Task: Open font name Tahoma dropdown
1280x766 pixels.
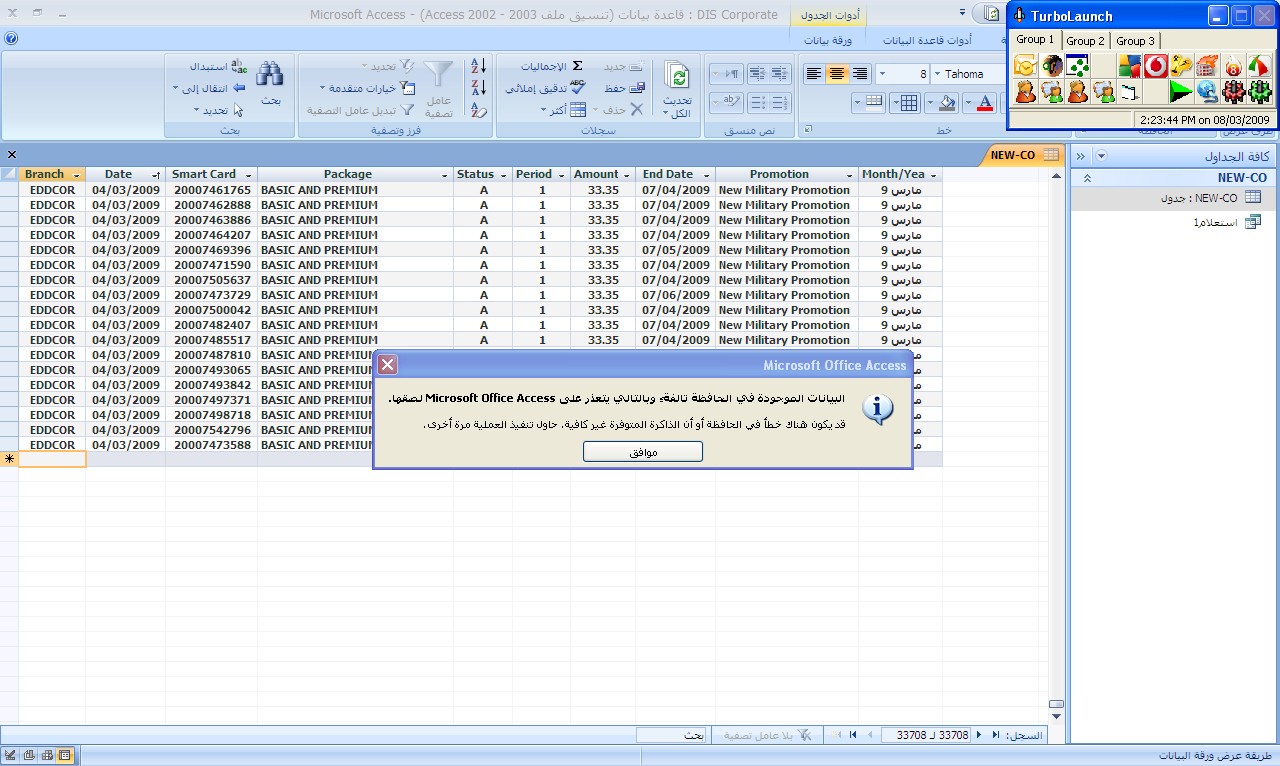Action: [x=937, y=74]
